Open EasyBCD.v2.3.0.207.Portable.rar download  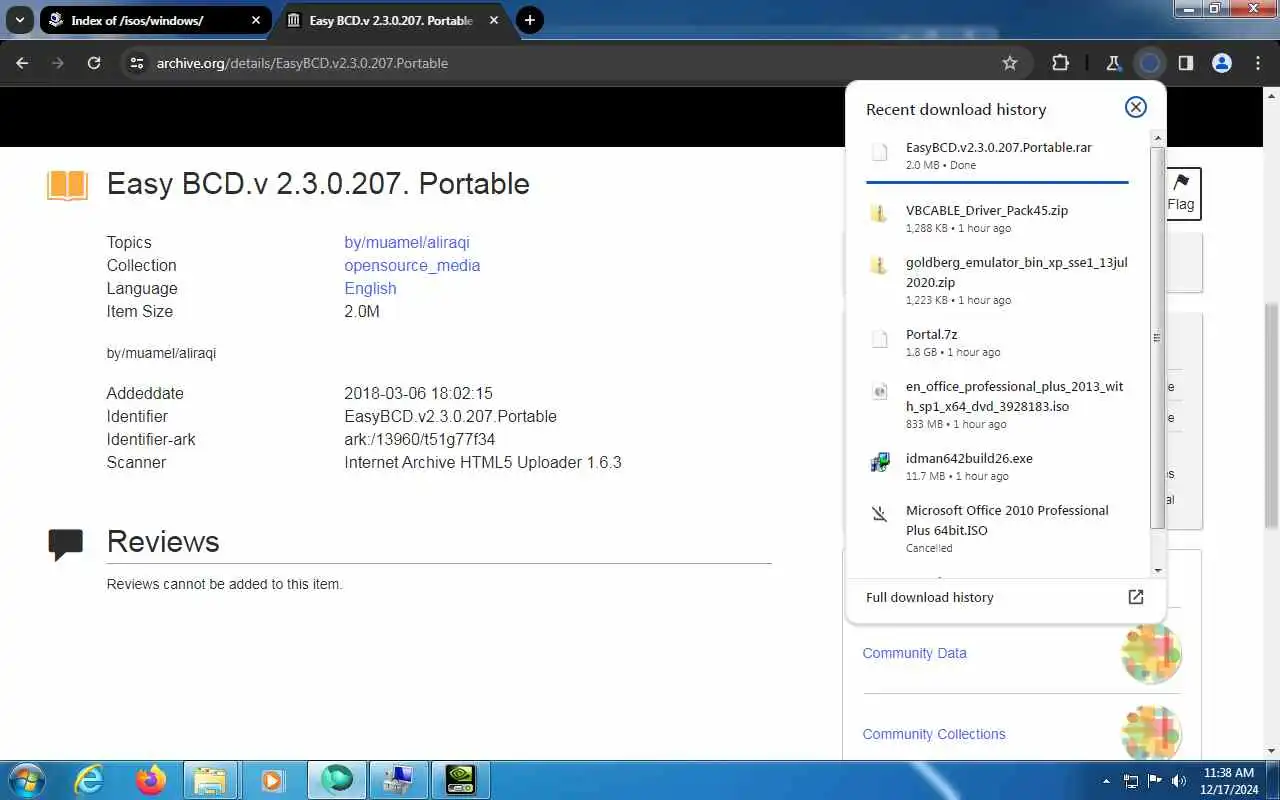pos(1000,156)
